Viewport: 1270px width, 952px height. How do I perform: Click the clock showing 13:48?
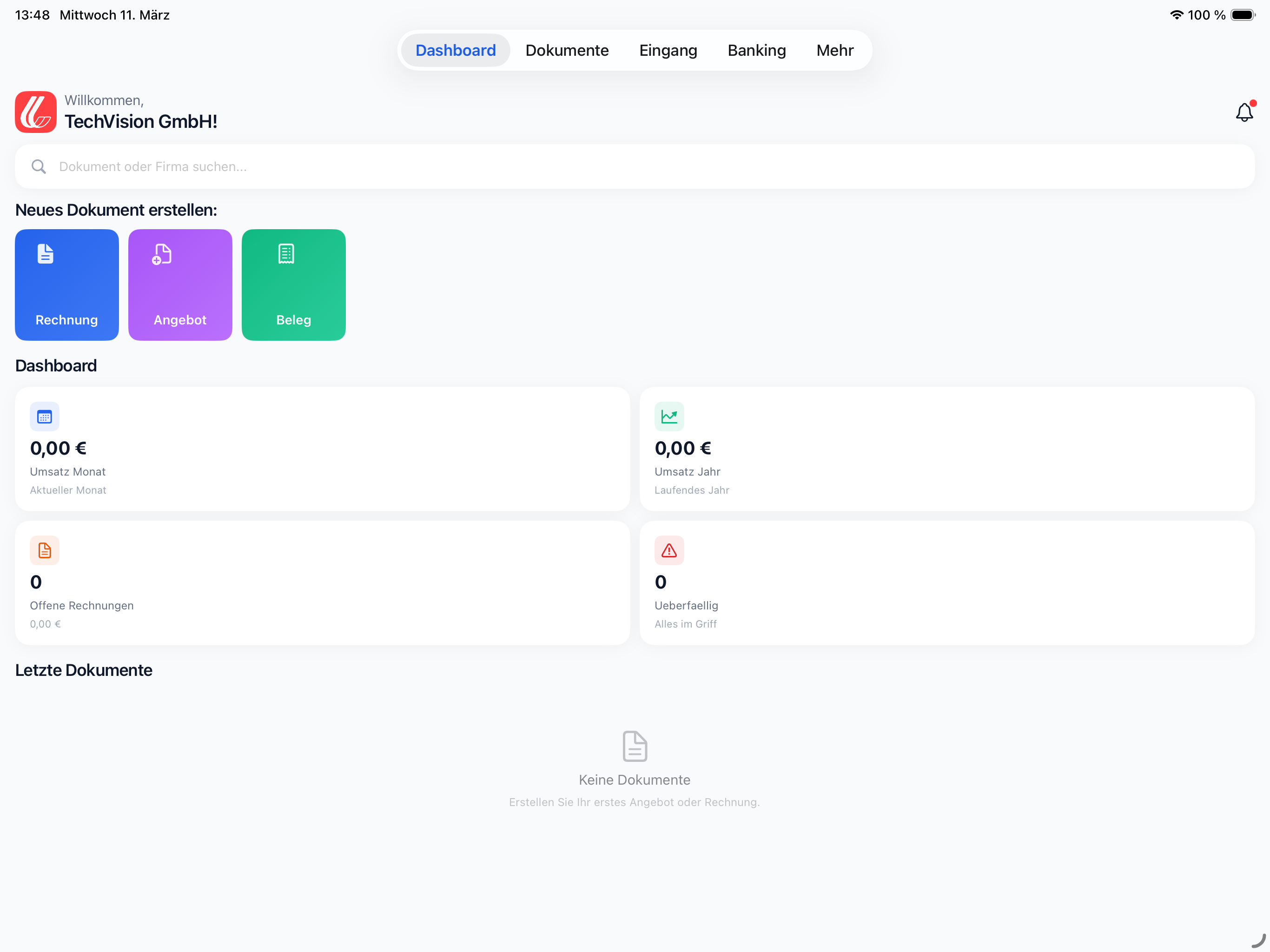pos(32,15)
